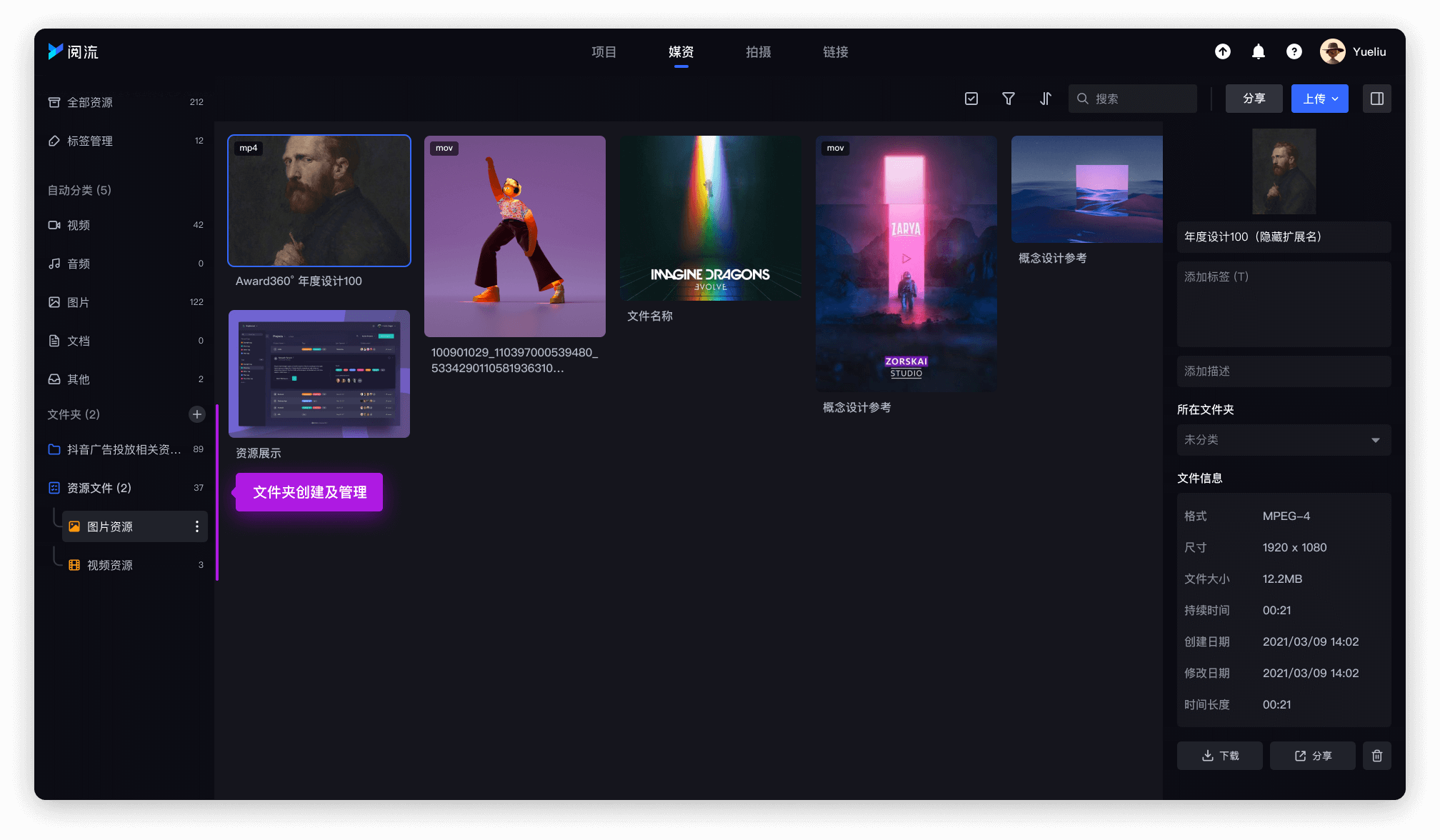The image size is (1440, 840).
Task: Open the sort order icon
Action: pyautogui.click(x=1046, y=99)
